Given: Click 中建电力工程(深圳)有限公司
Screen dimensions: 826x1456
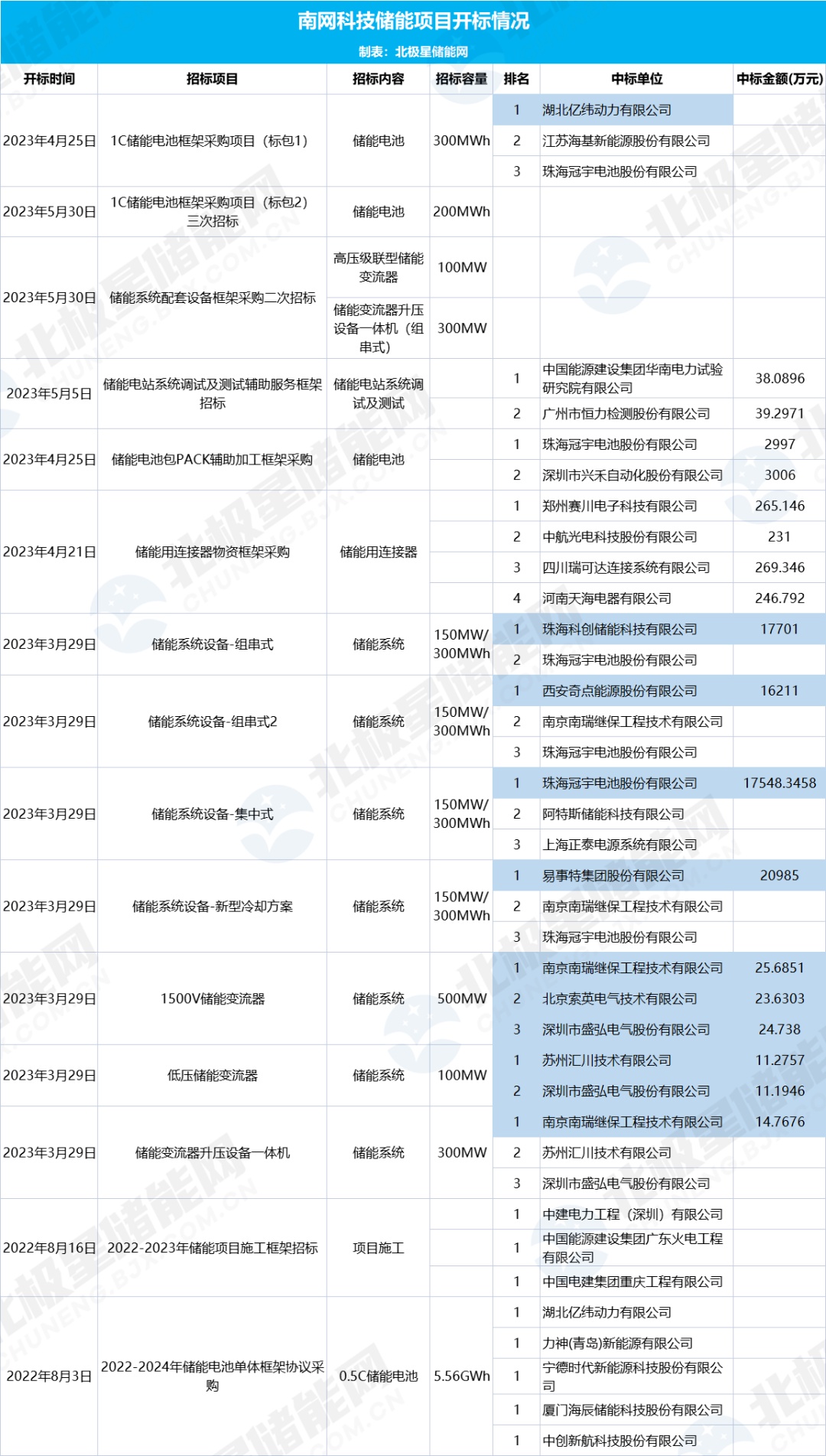Looking at the screenshot, I should (x=632, y=1214).
